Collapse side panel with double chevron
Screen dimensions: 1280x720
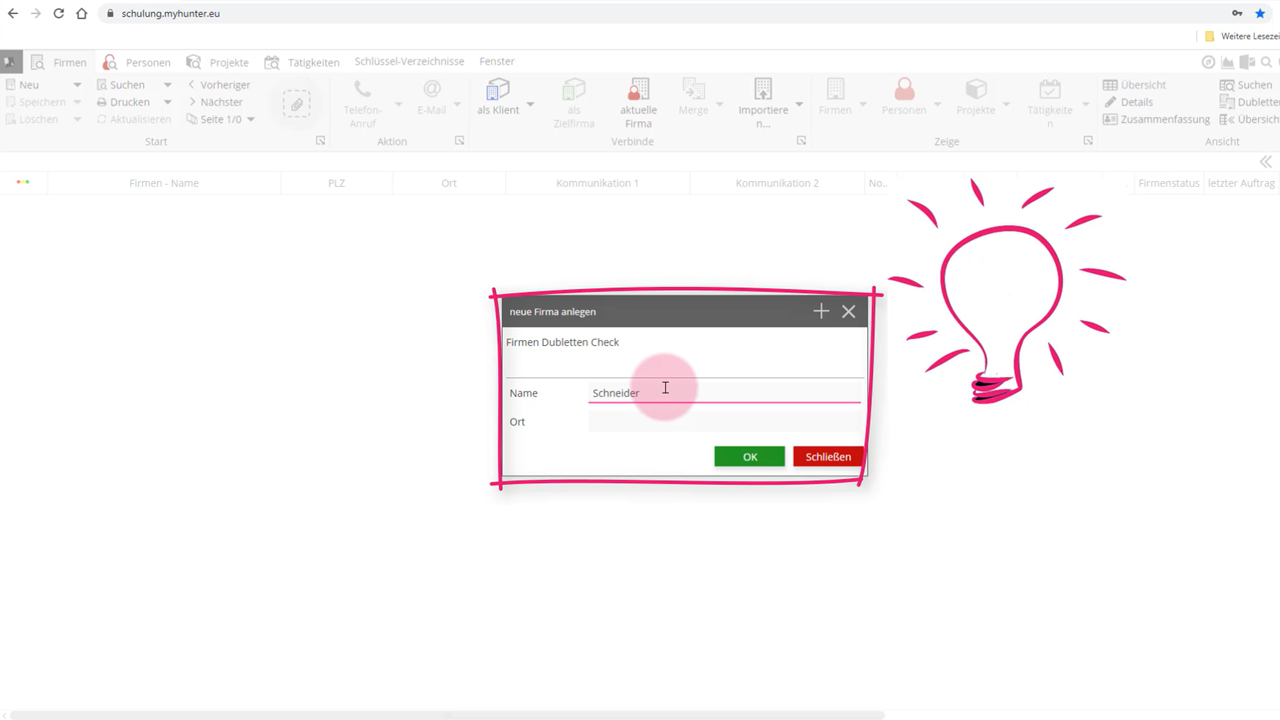pos(1266,162)
